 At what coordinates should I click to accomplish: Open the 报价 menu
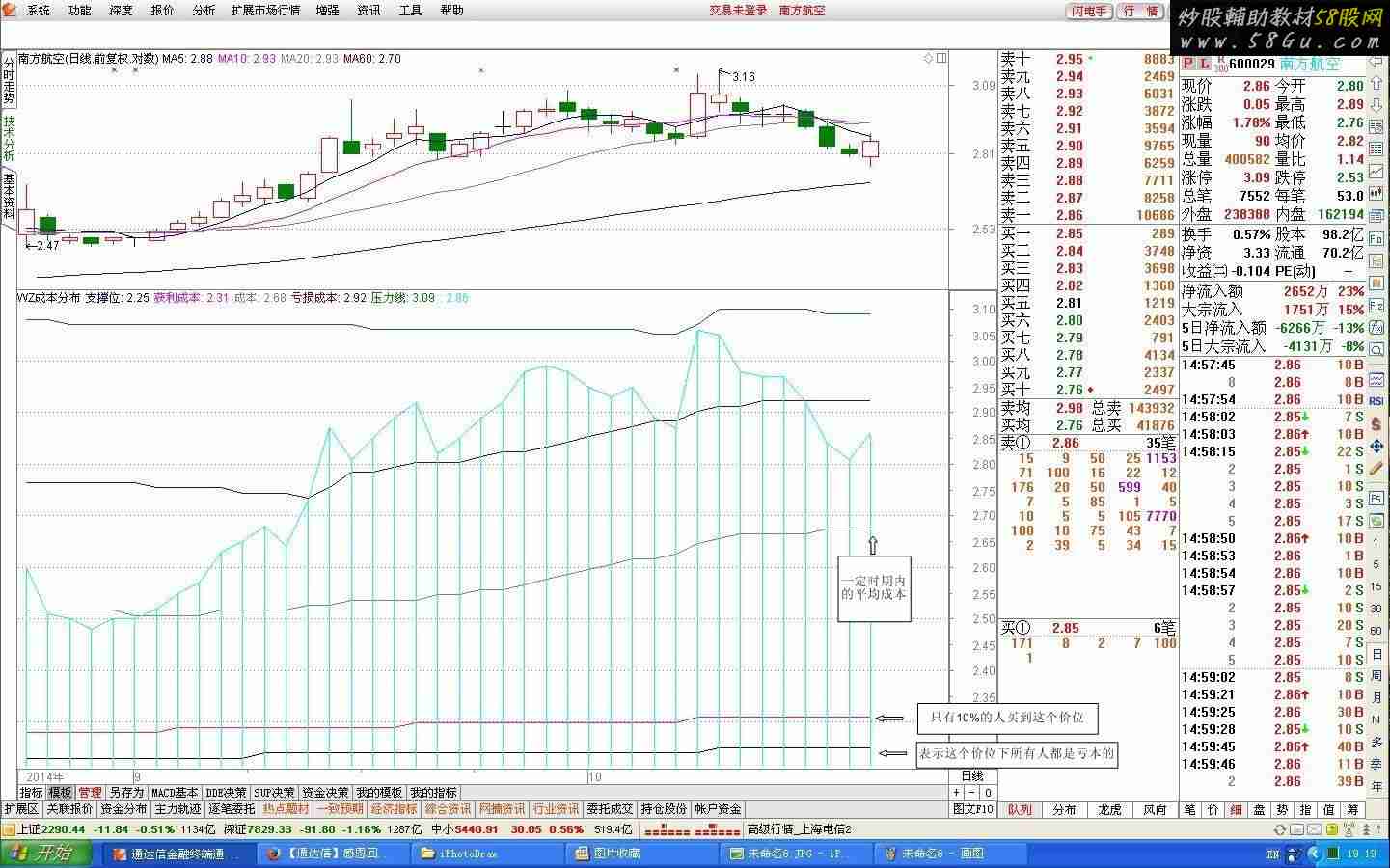click(162, 11)
